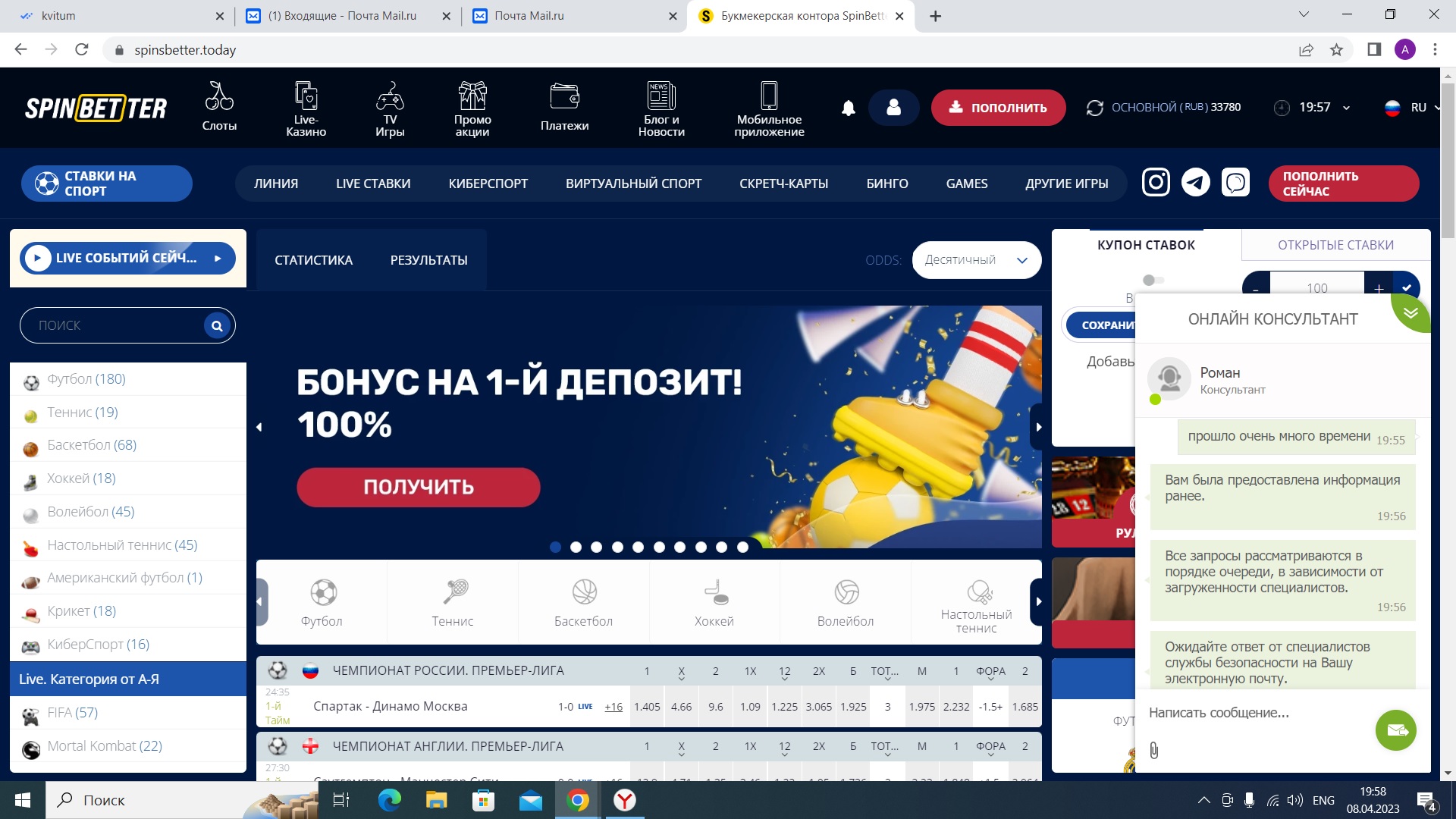Click the СТАВКИ НА СПОРТ button

107,184
